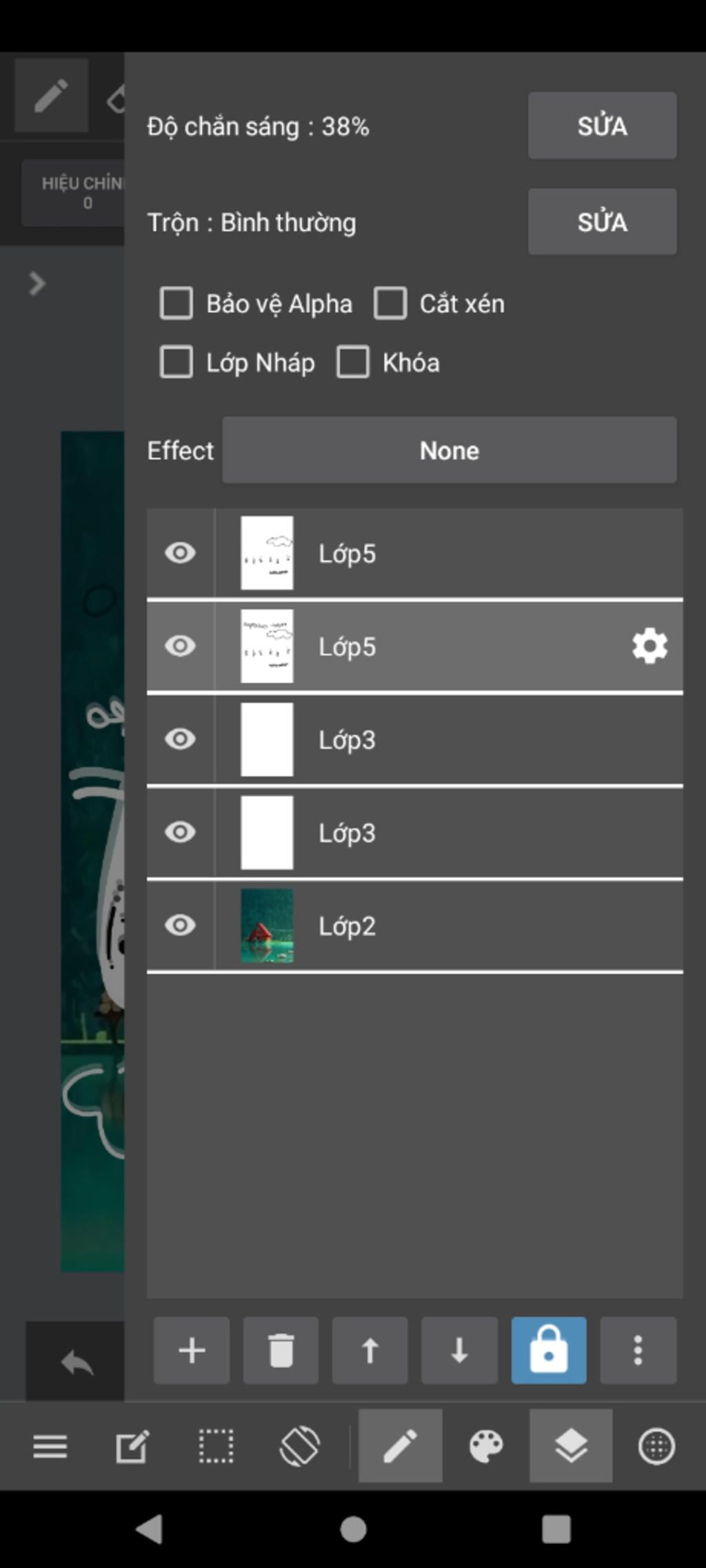This screenshot has width=706, height=1568.
Task: Open the Effect None dropdown
Action: tap(450, 450)
